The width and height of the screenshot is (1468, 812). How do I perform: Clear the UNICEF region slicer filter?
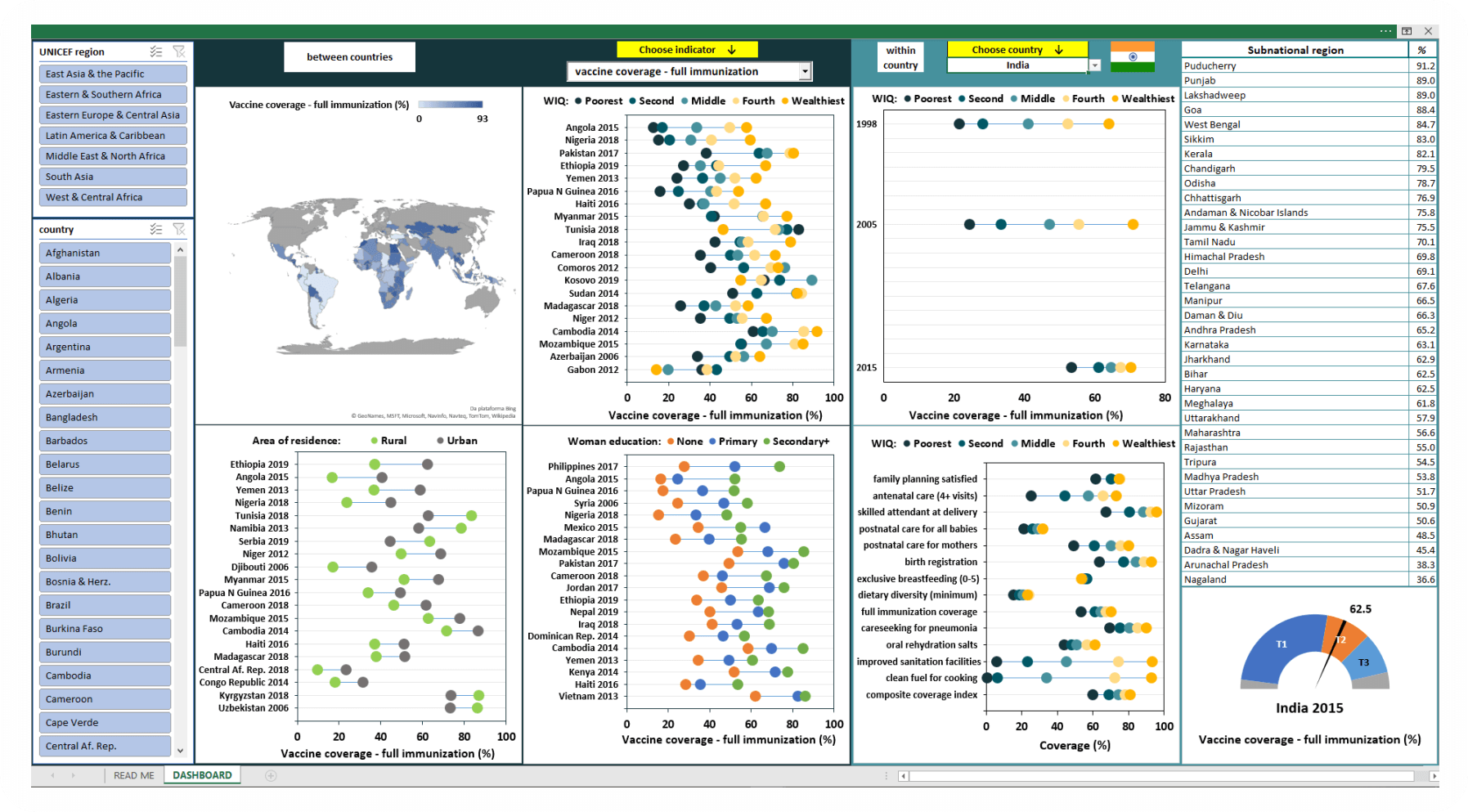179,52
